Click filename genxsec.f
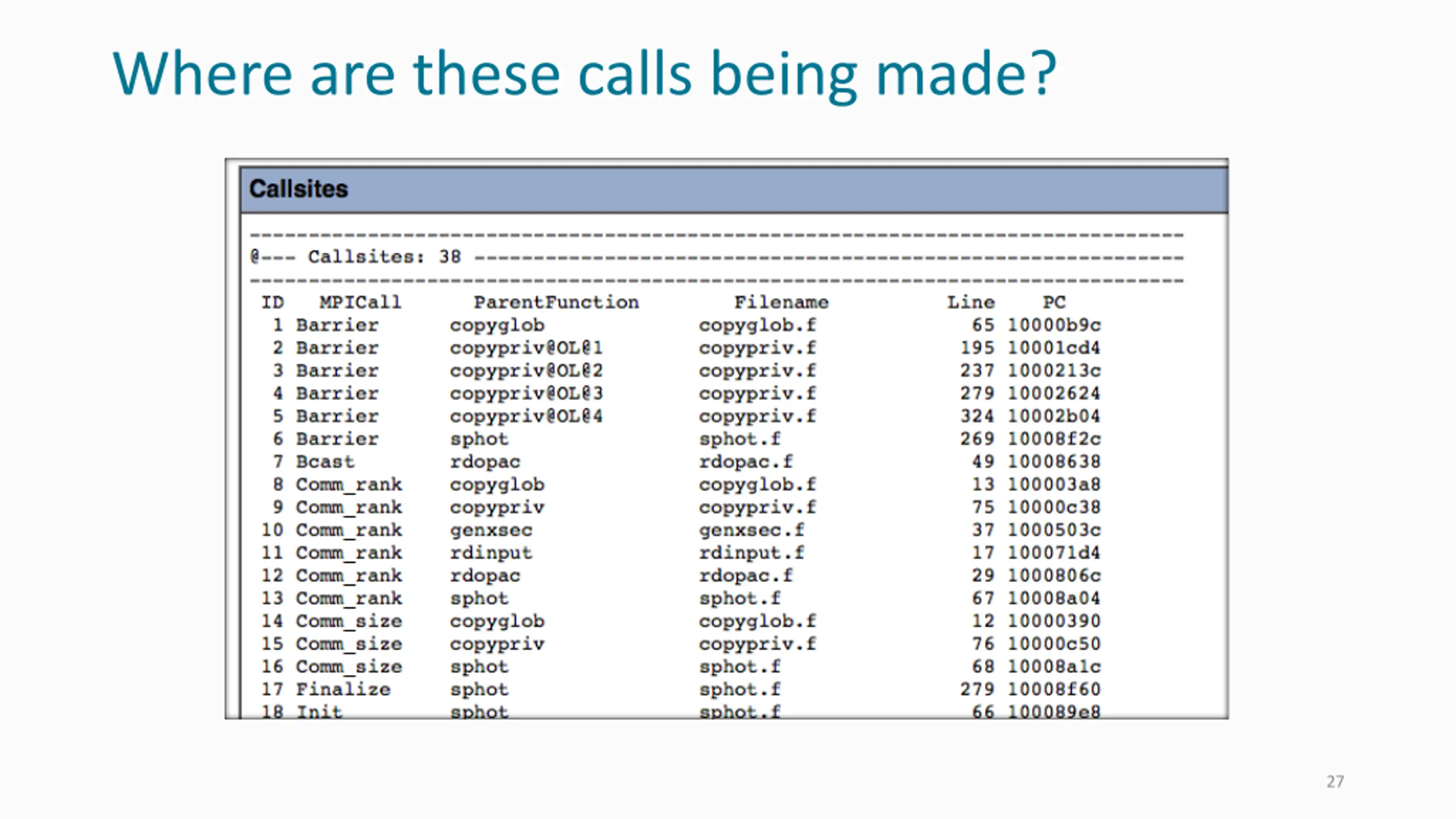Viewport: 1456px width, 819px height. 751,530
